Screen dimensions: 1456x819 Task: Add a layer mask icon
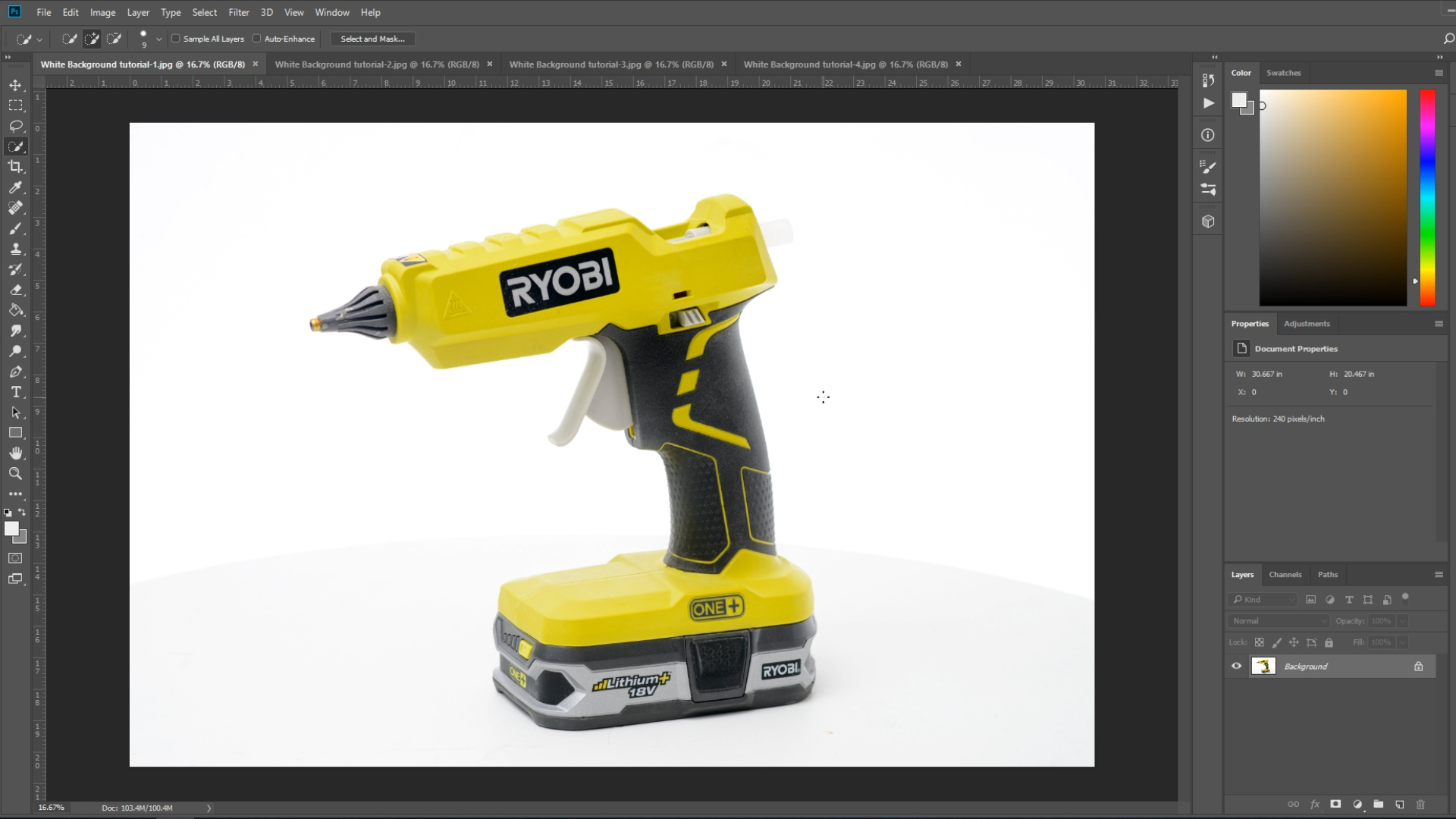(1335, 805)
